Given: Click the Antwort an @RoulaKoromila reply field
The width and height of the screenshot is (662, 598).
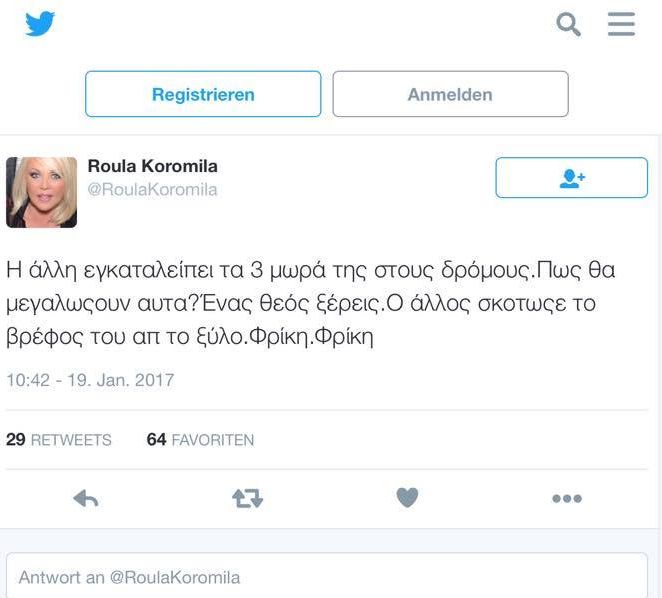Looking at the screenshot, I should [x=327, y=576].
